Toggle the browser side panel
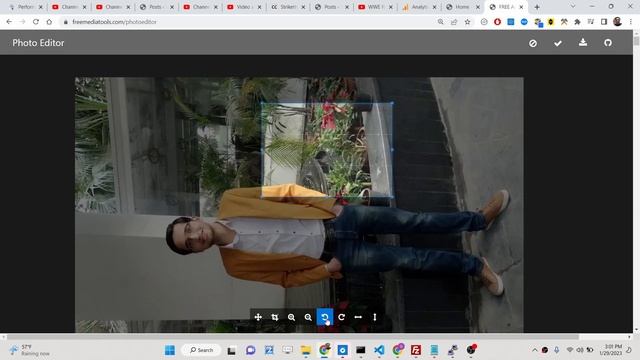The image size is (640, 360). [x=604, y=22]
